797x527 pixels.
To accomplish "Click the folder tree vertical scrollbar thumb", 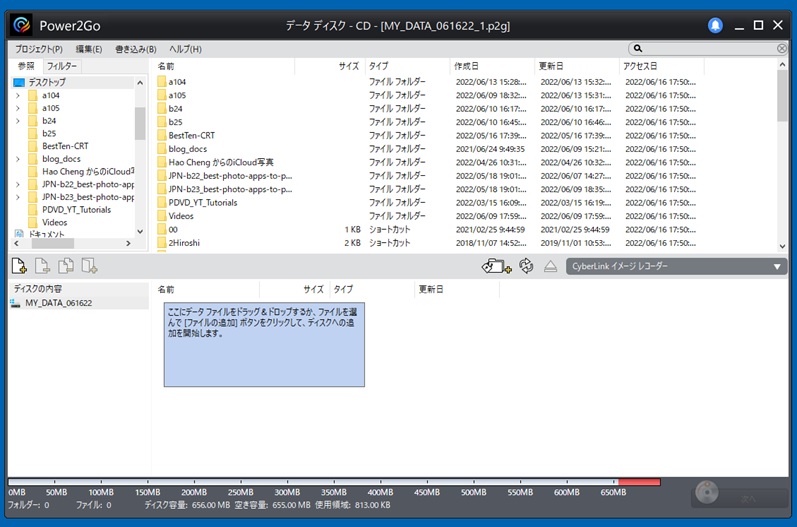I will click(x=140, y=123).
